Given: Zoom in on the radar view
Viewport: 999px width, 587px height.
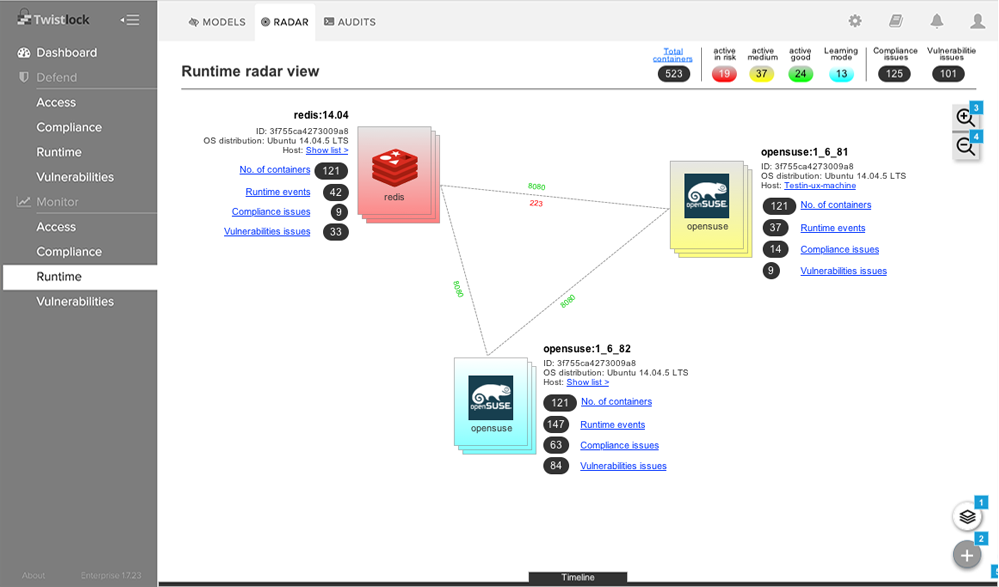Looking at the screenshot, I should coord(965,117).
